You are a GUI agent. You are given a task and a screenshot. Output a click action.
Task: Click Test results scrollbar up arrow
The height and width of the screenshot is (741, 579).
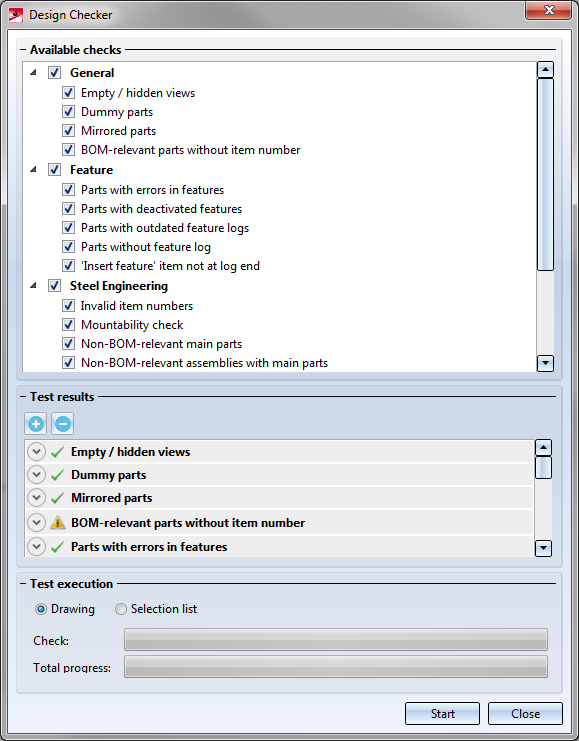[543, 448]
